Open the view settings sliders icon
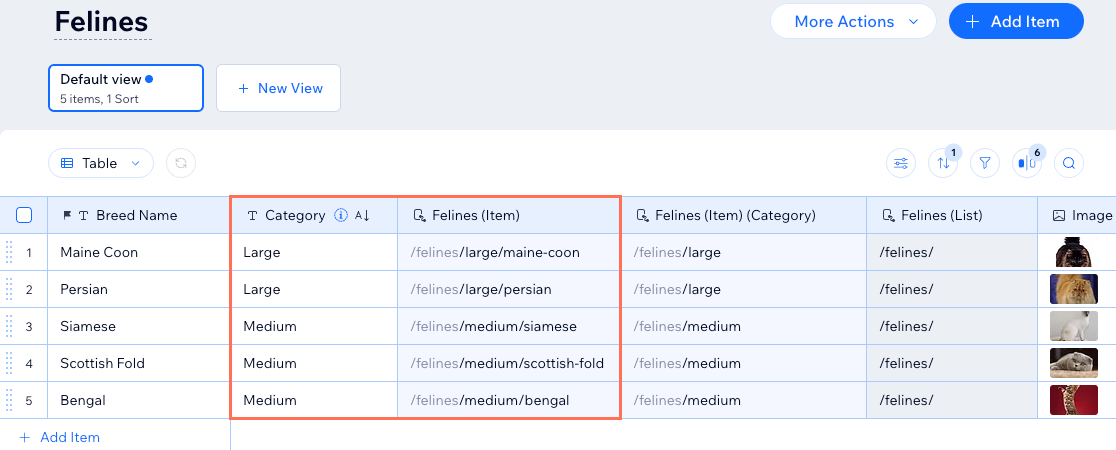Image resolution: width=1116 pixels, height=450 pixels. [901, 163]
